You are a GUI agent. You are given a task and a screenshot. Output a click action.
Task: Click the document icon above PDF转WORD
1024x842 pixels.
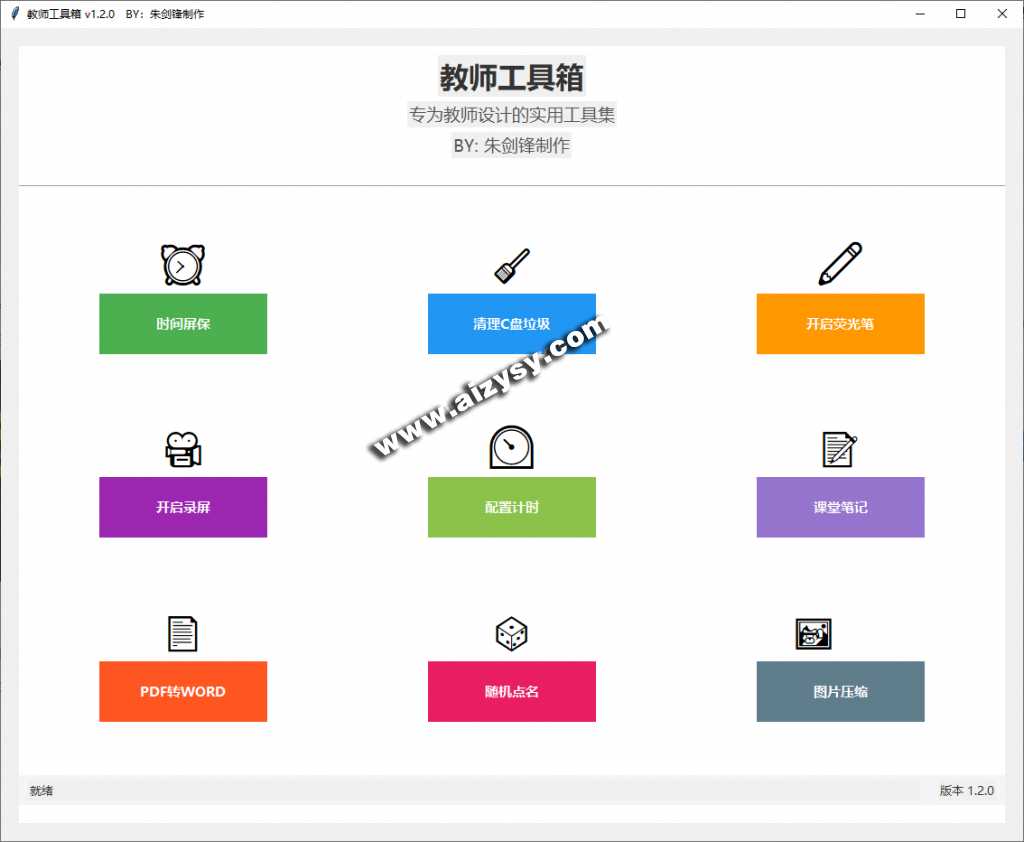[x=182, y=634]
